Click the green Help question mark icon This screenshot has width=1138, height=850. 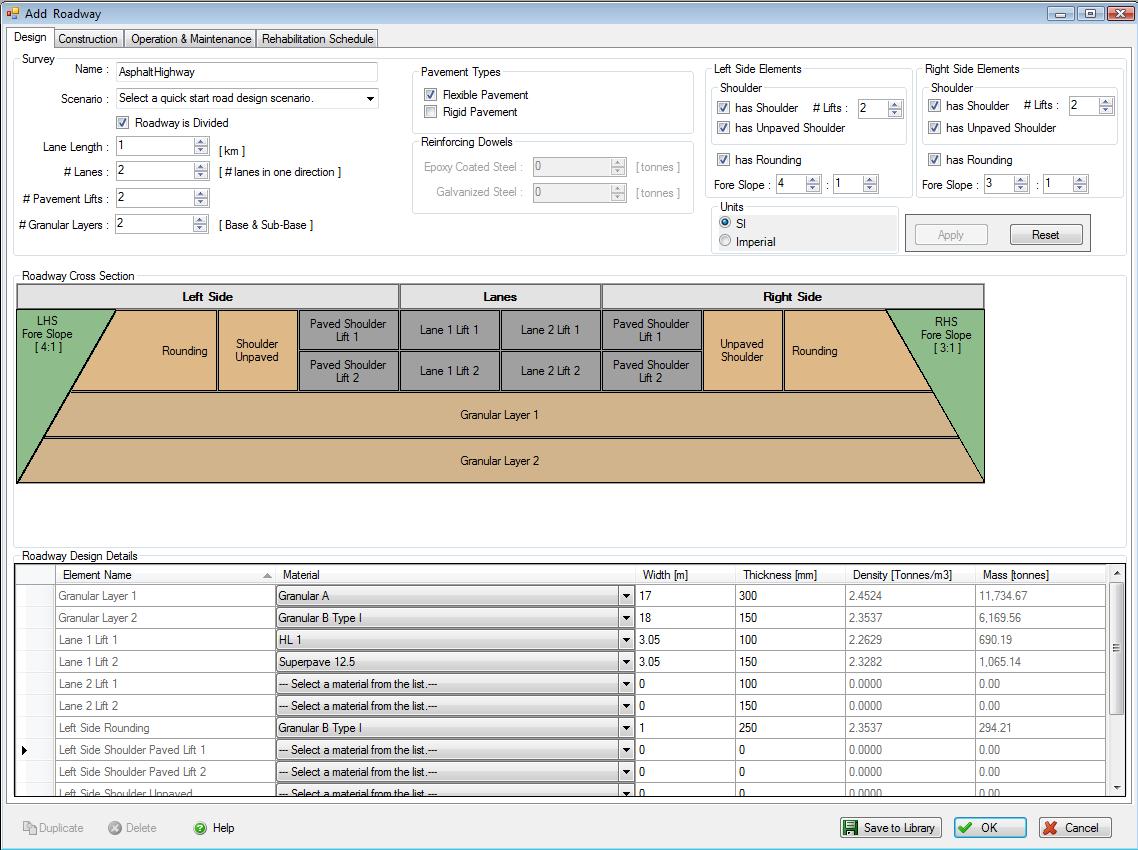[x=200, y=828]
